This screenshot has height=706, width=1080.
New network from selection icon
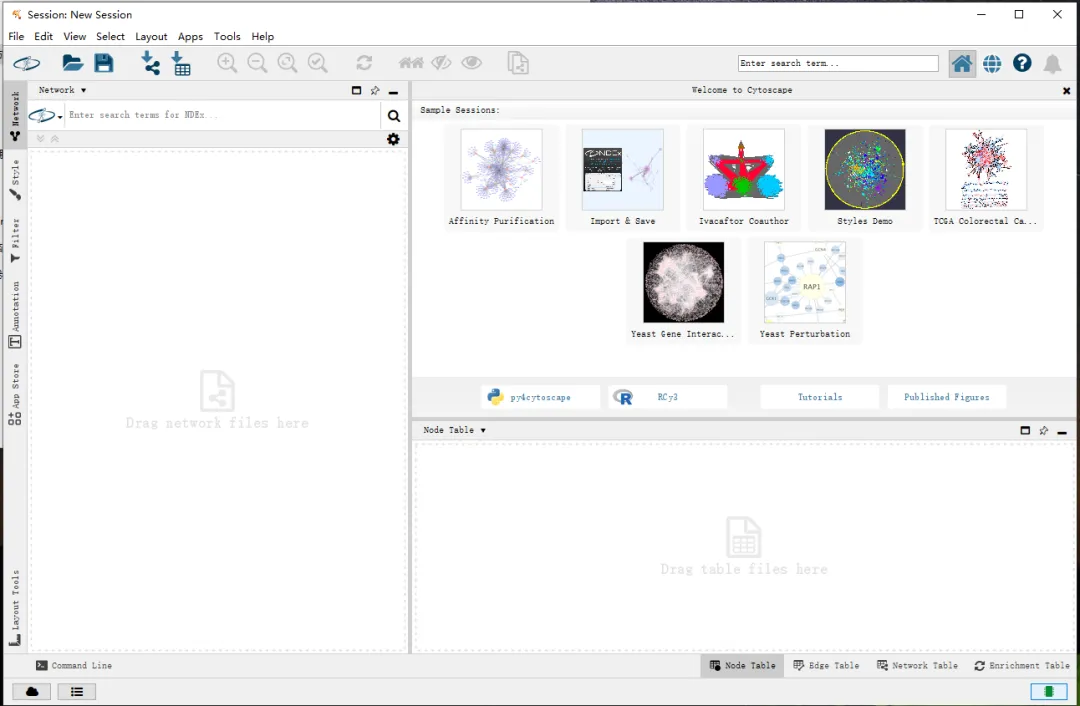pyautogui.click(x=518, y=63)
